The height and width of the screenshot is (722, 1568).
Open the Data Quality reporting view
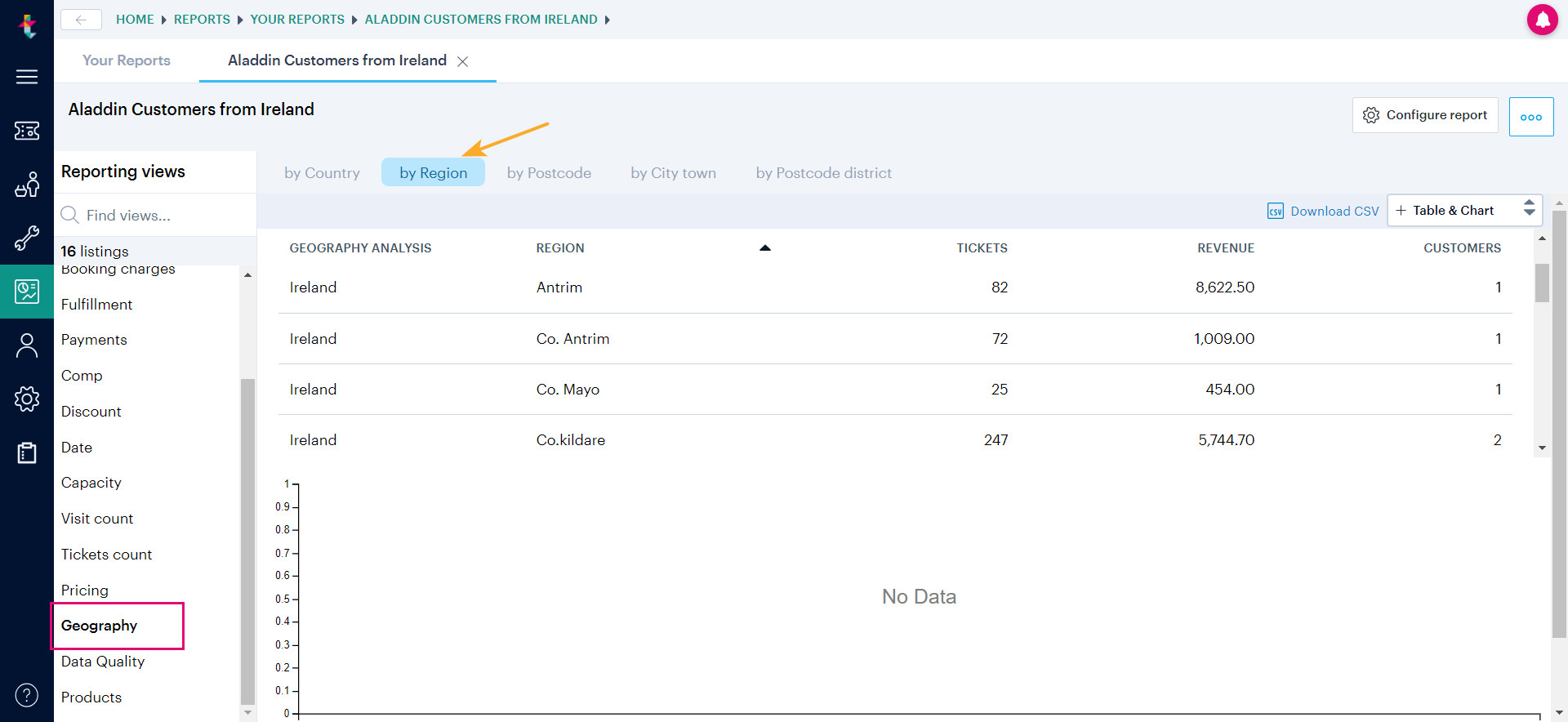(x=103, y=662)
